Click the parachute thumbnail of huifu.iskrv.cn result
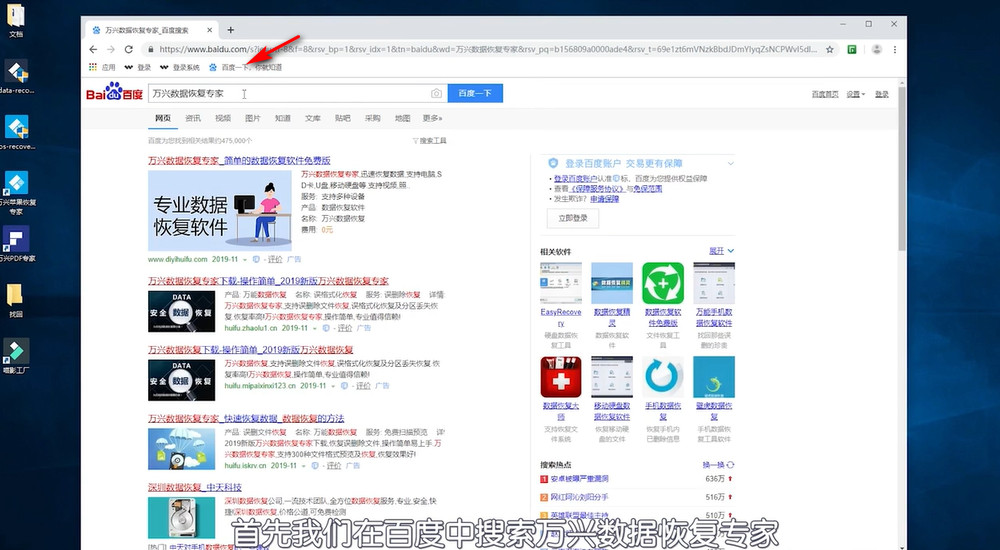The width and height of the screenshot is (1000, 550). point(182,449)
